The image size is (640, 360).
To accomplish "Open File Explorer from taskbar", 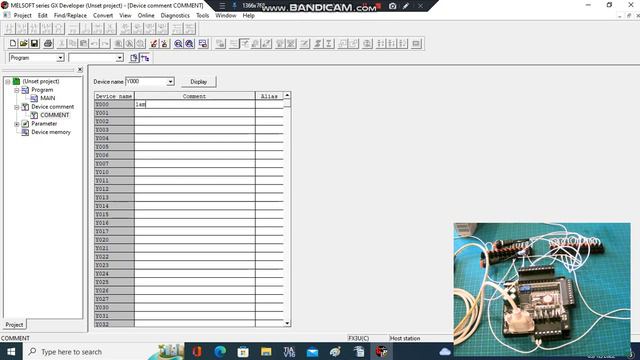I will pyautogui.click(x=266, y=351).
